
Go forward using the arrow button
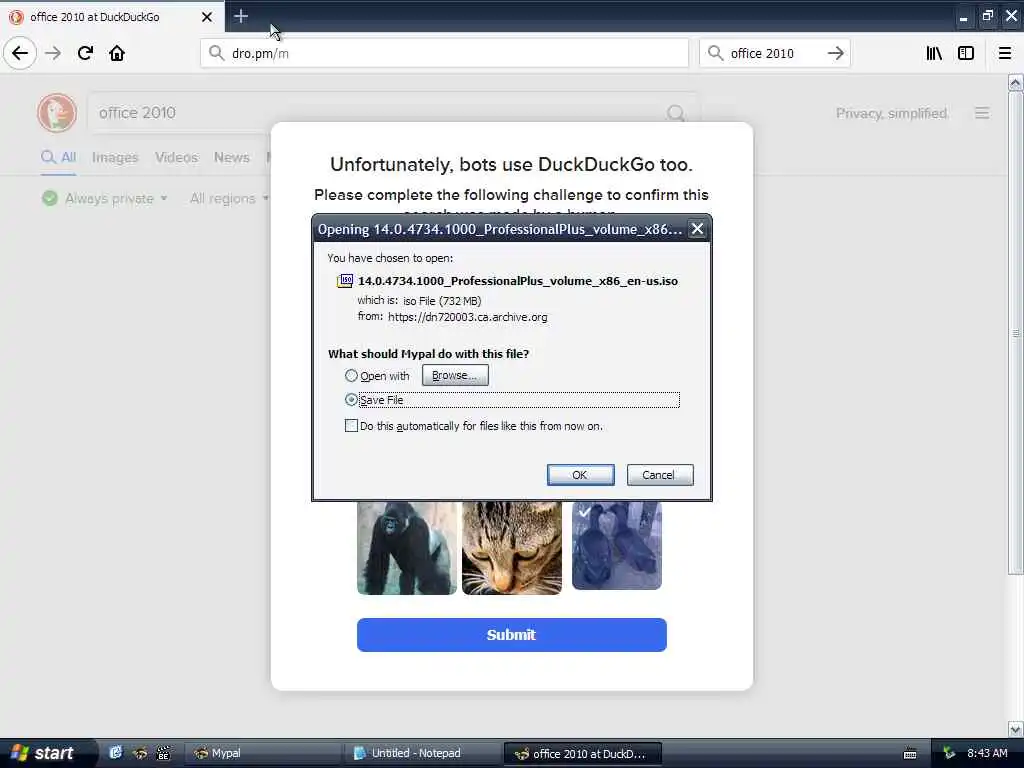point(53,53)
